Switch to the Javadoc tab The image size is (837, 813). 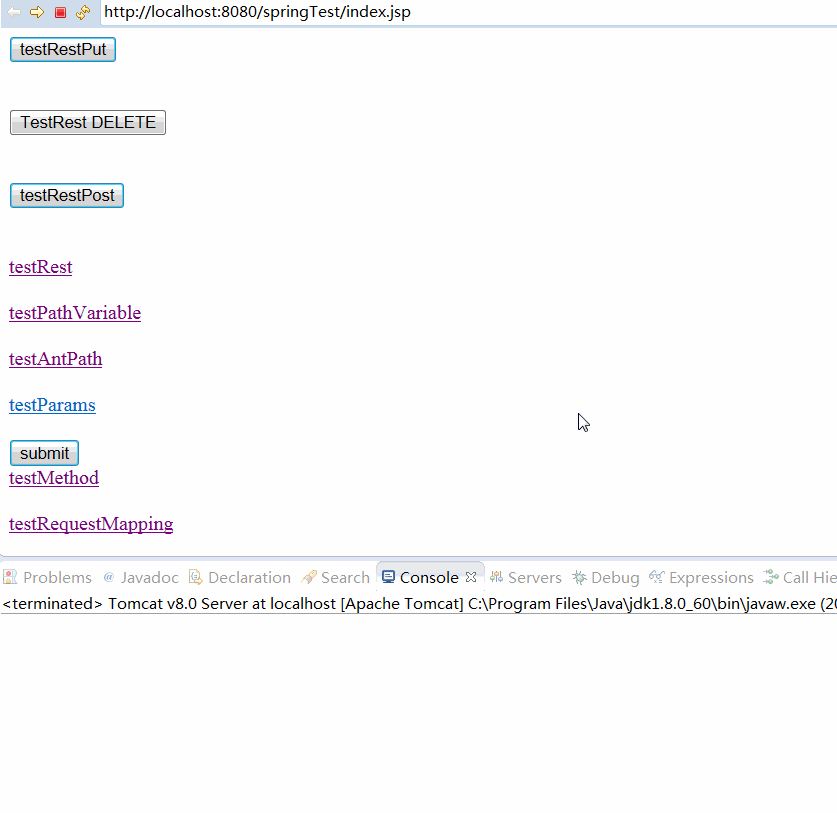click(141, 578)
